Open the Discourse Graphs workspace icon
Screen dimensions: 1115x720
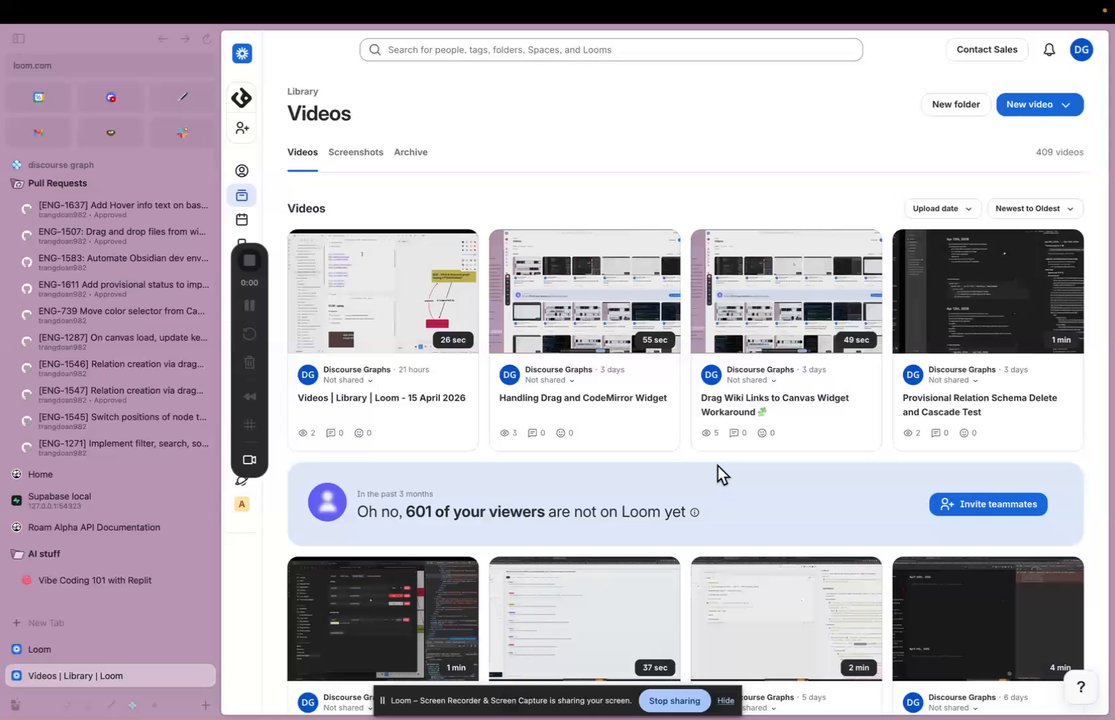click(x=242, y=97)
